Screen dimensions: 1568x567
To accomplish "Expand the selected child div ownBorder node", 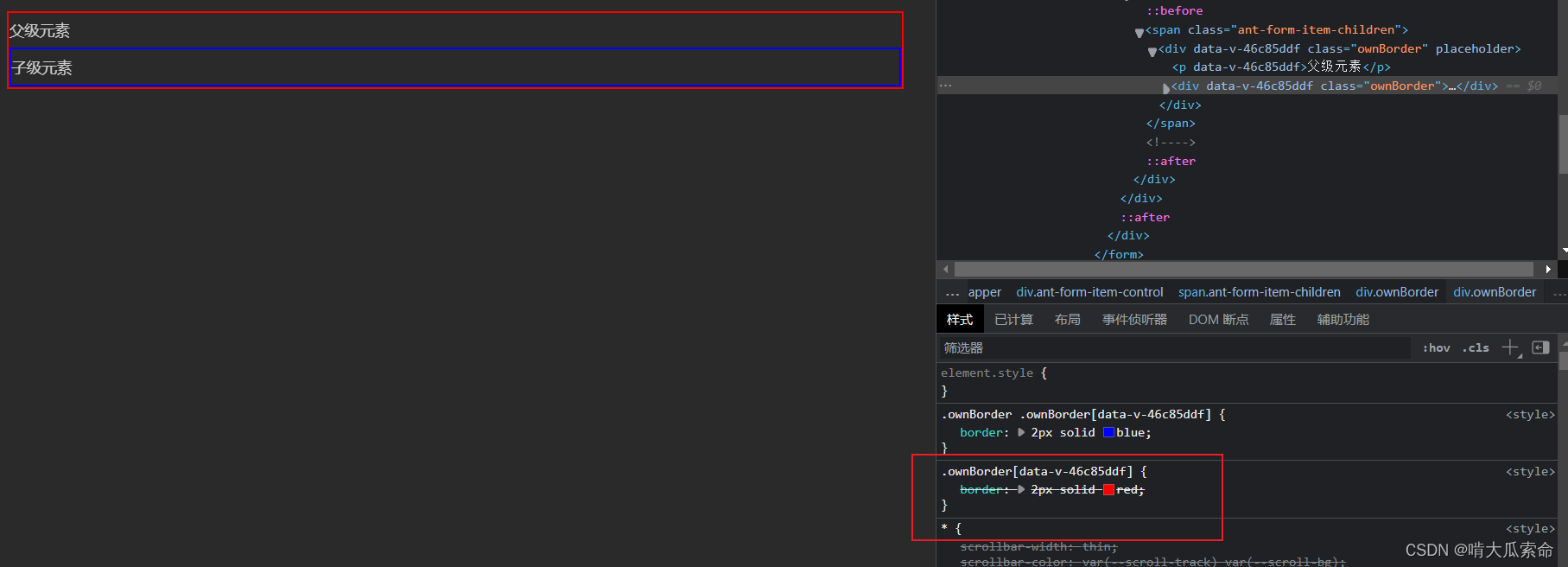I will pos(1166,87).
